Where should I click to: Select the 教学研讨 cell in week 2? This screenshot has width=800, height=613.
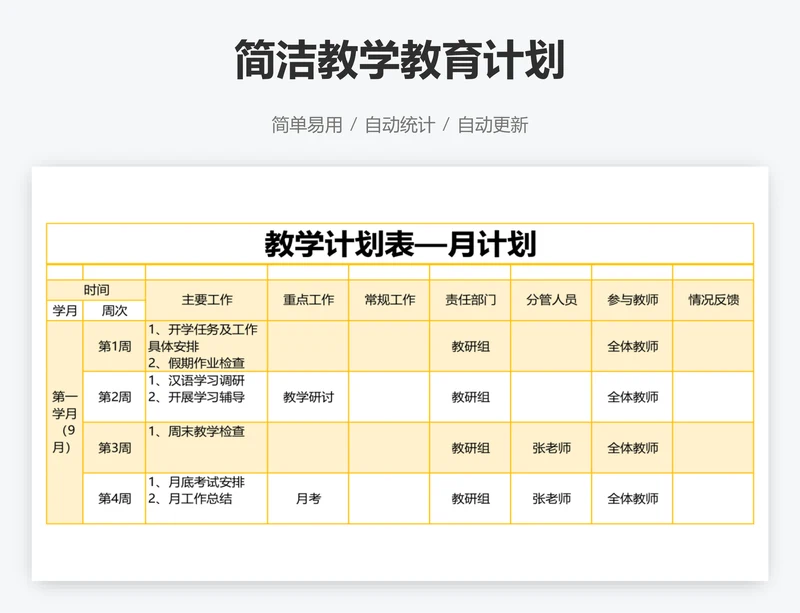coord(308,397)
